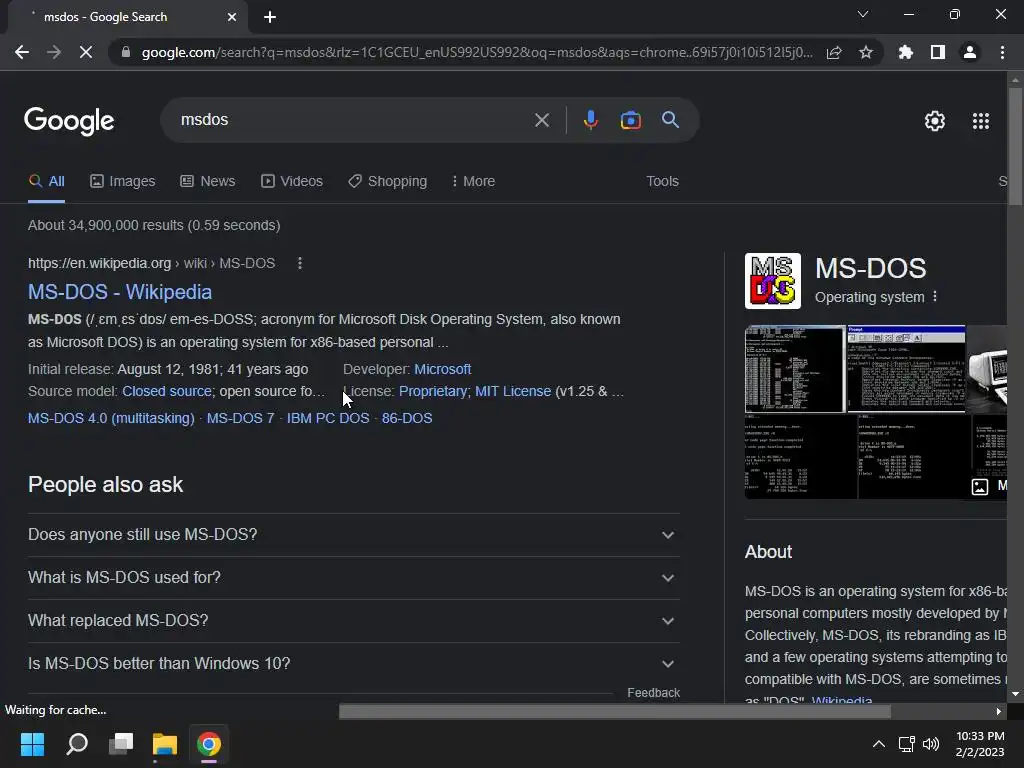
Task: Switch to the Images tab
Action: (x=123, y=182)
